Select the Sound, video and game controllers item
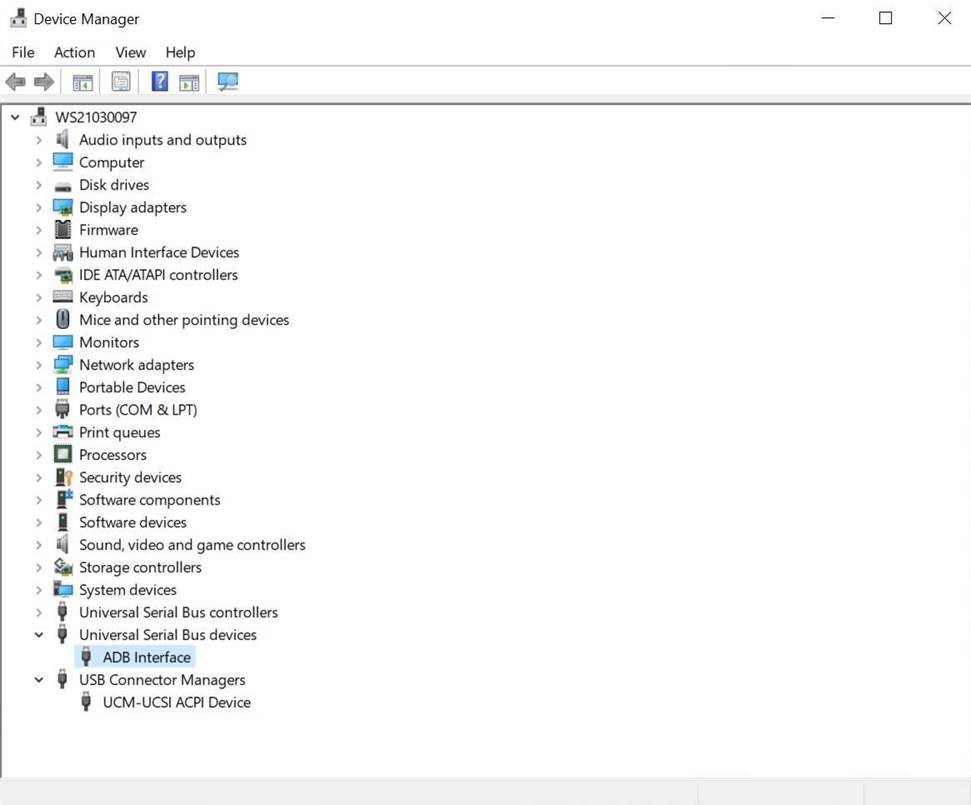The width and height of the screenshot is (971, 805). 192,545
